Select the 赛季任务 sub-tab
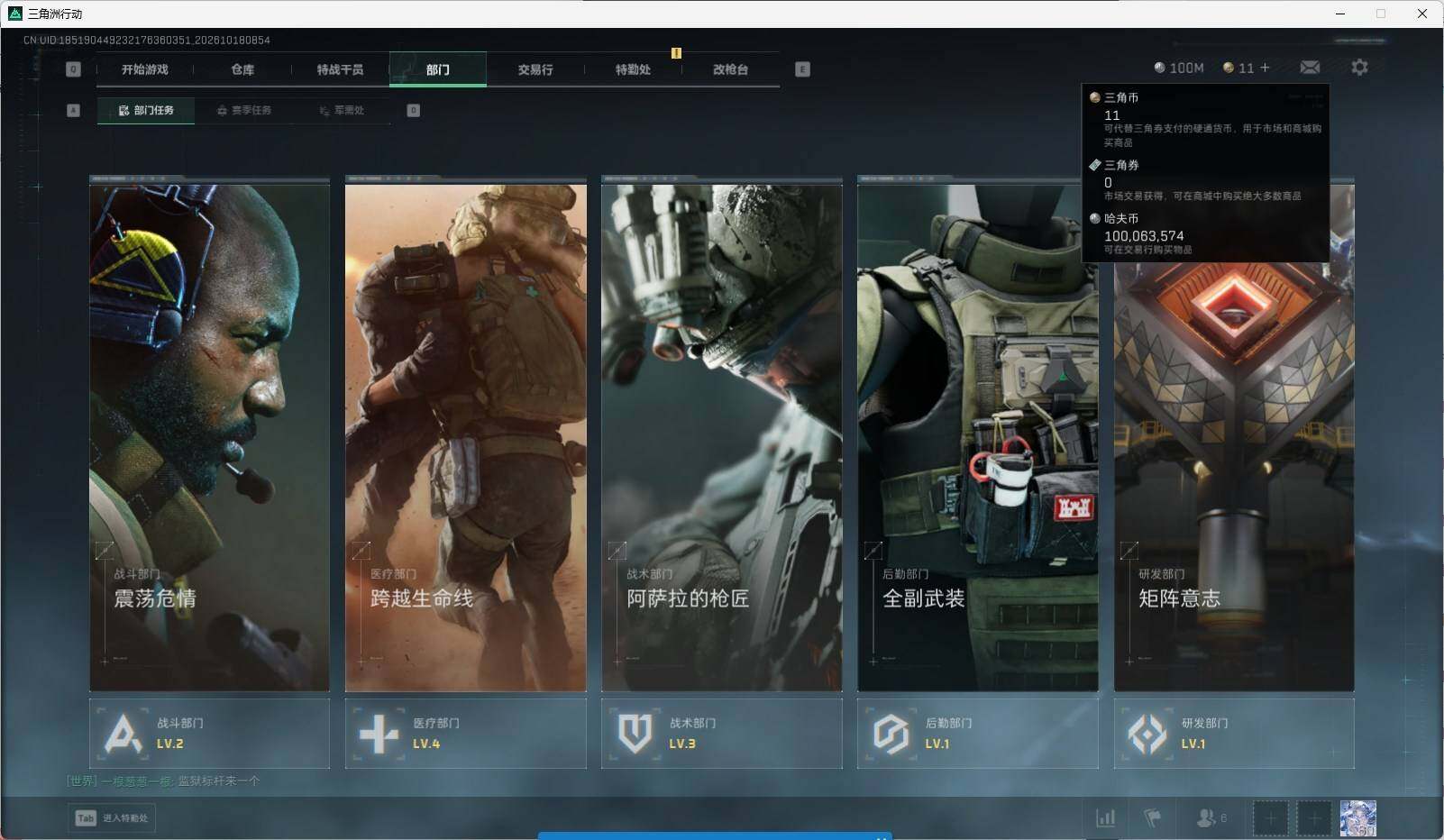The width and height of the screenshot is (1444, 840). [243, 110]
